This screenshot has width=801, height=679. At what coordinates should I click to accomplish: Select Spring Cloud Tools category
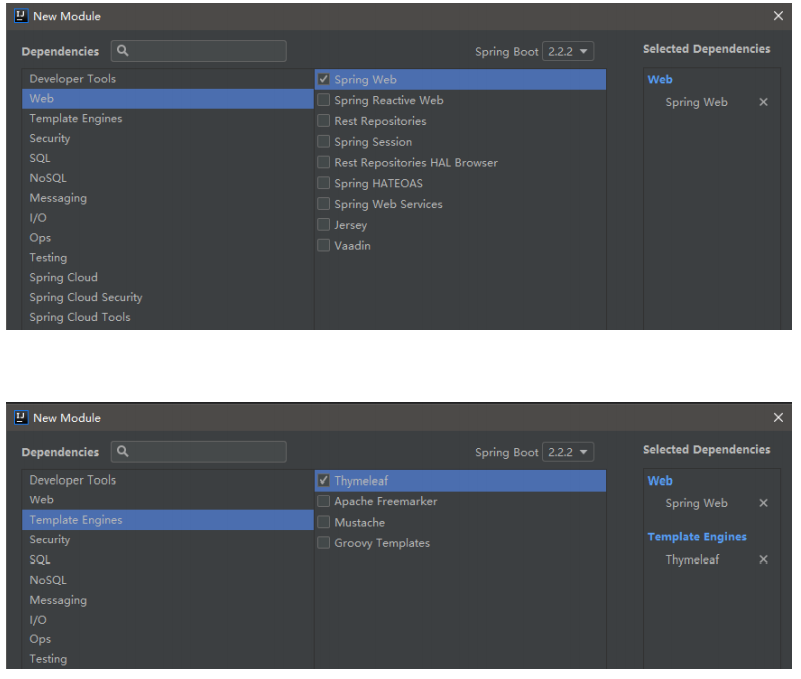pyautogui.click(x=168, y=317)
